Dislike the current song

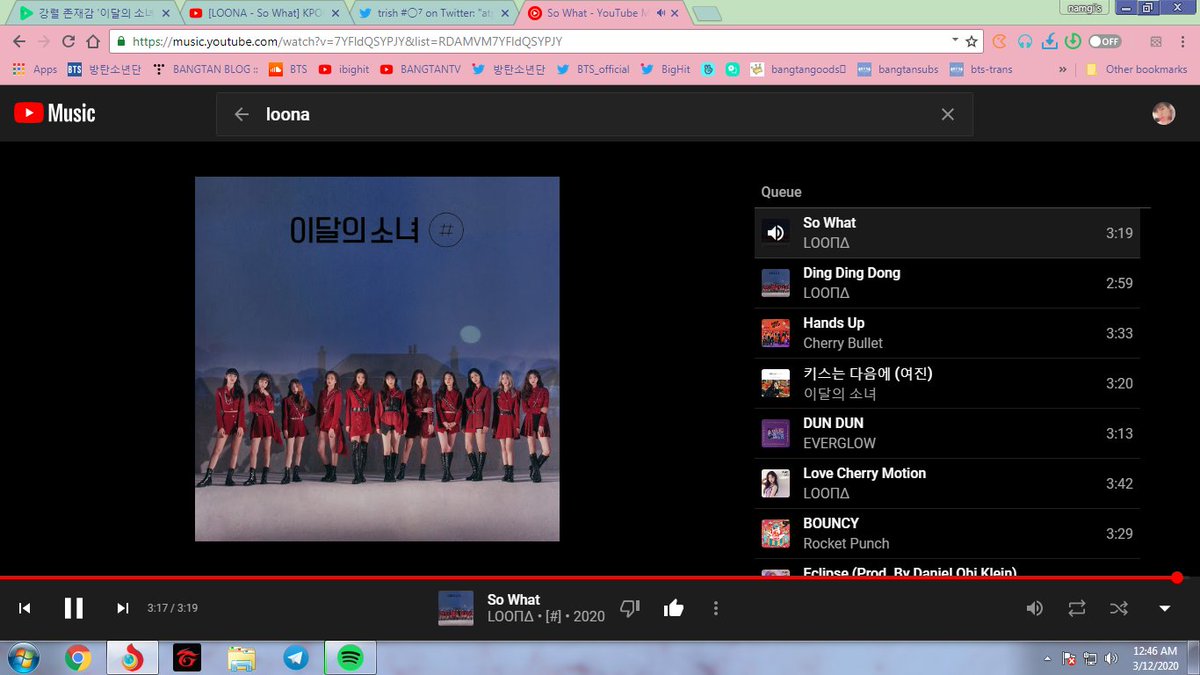(630, 608)
